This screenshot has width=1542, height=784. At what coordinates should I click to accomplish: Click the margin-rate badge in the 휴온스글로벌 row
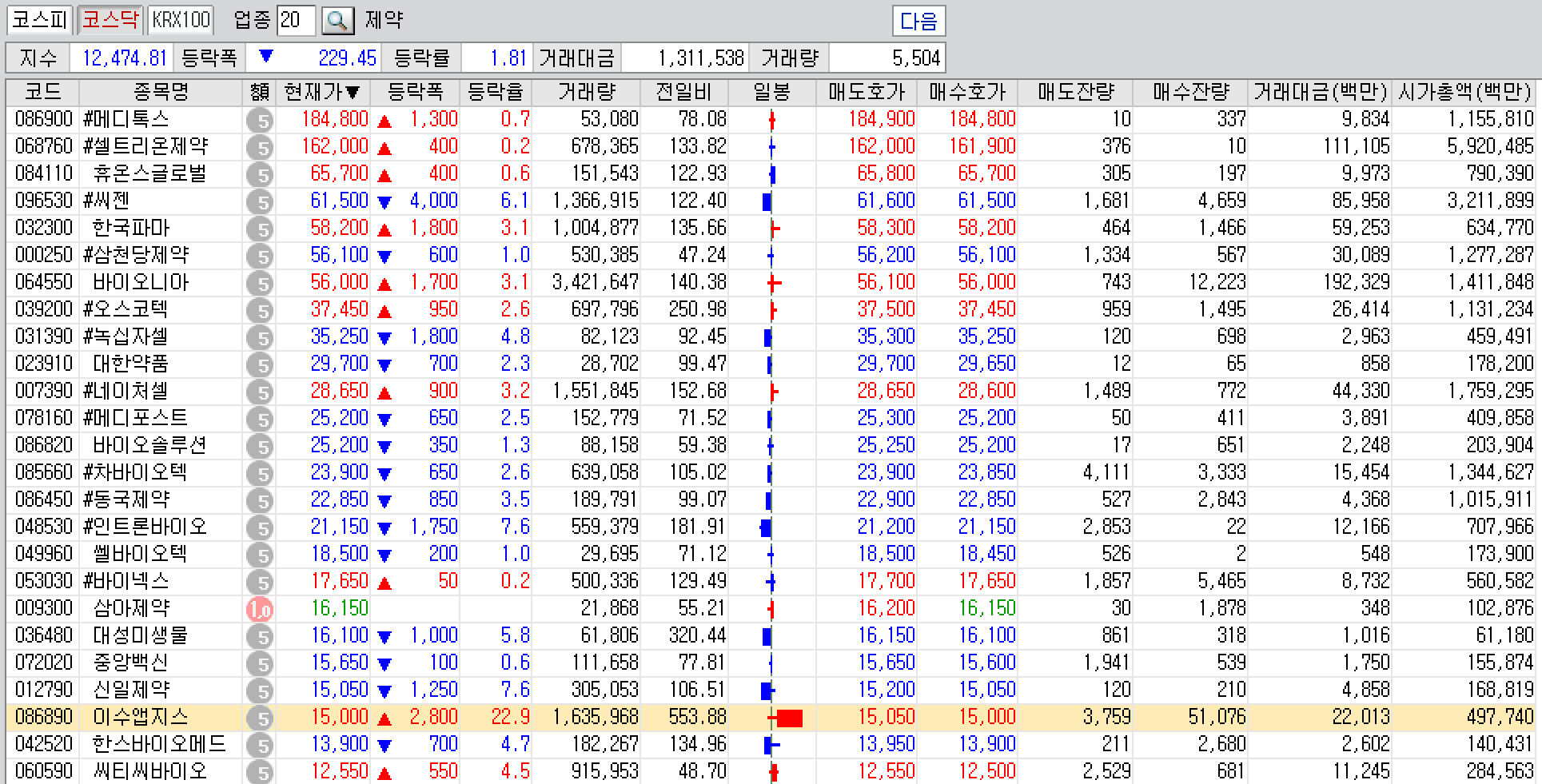[x=260, y=176]
